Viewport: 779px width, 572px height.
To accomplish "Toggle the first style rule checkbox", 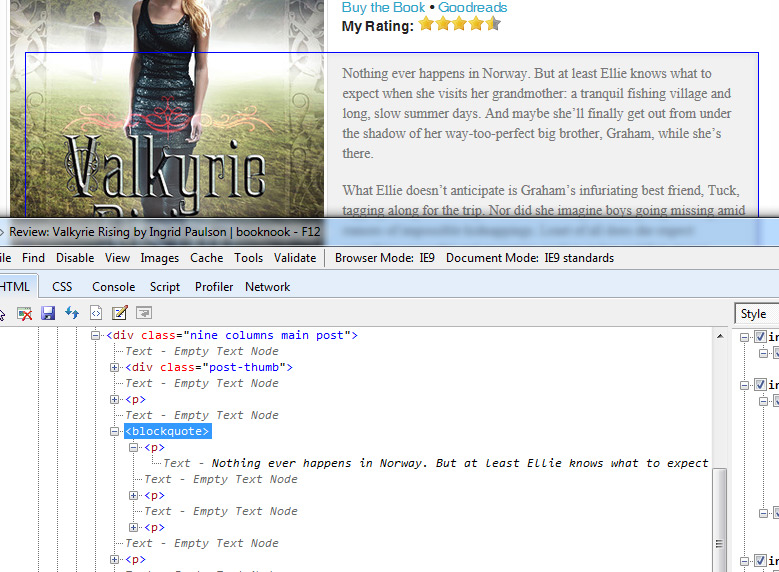I will [x=760, y=337].
